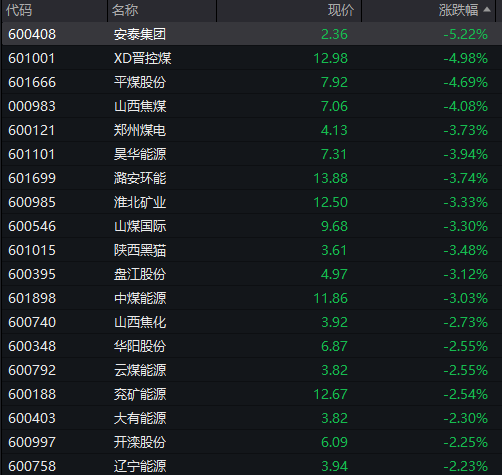Open stock 辽宁能源
This screenshot has width=502, height=475.
(x=140, y=466)
